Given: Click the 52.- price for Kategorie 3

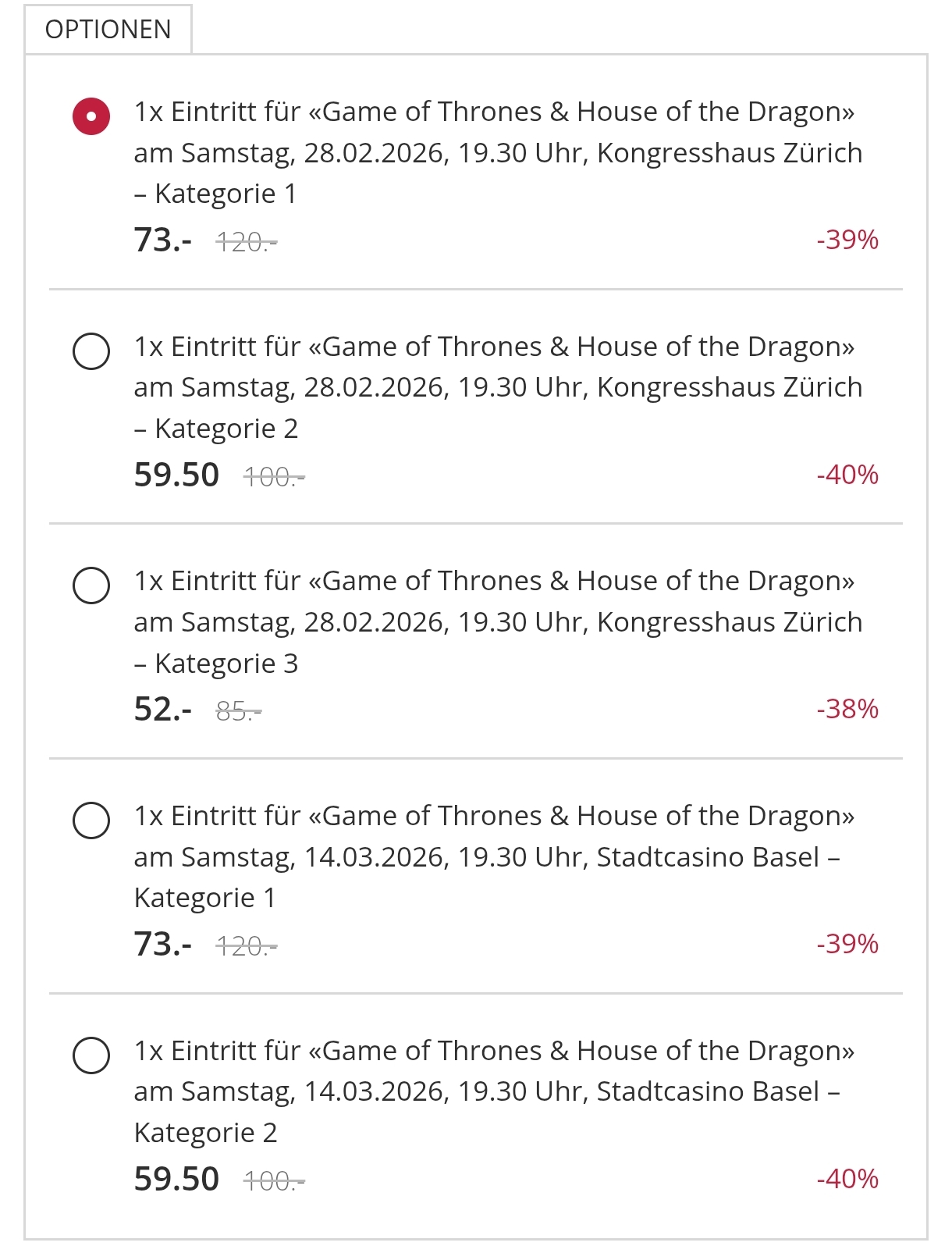Looking at the screenshot, I should pos(162,710).
